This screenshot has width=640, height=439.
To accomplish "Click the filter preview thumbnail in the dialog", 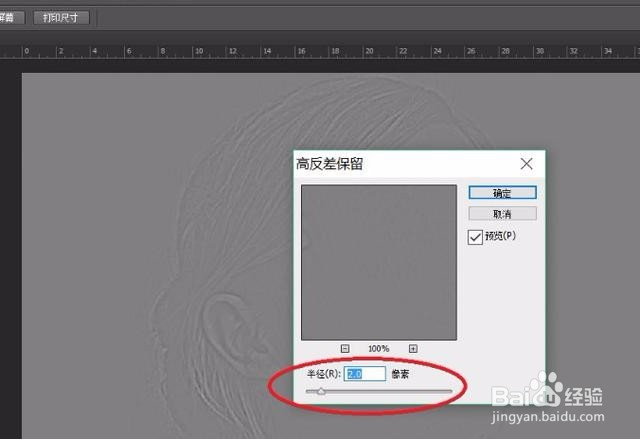I will tap(379, 262).
